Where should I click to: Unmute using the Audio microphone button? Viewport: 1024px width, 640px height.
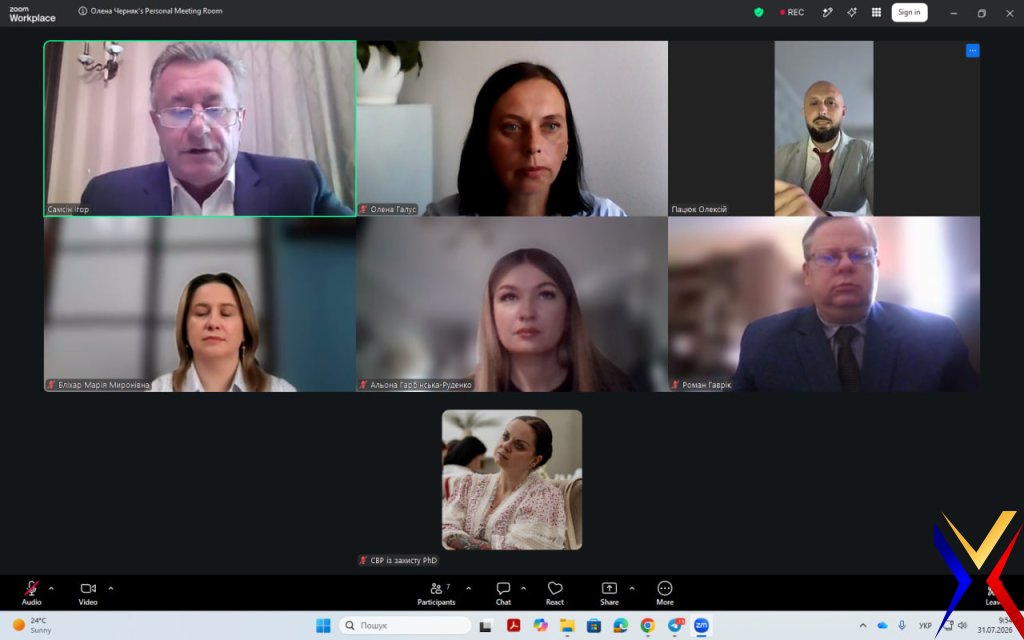click(x=31, y=593)
